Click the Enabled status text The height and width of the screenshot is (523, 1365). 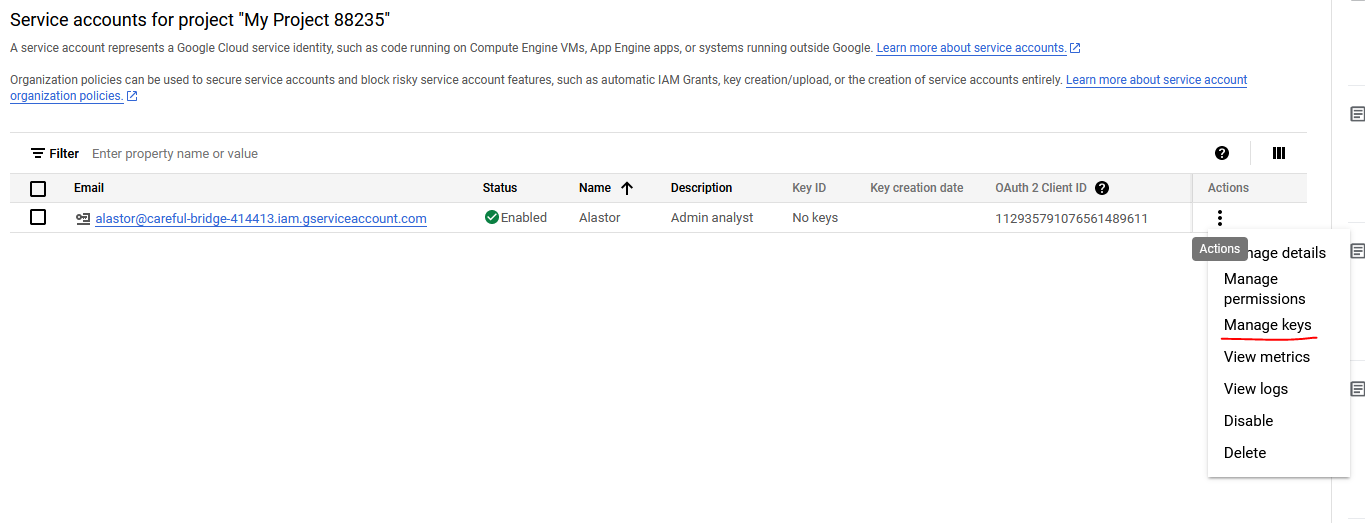524,217
